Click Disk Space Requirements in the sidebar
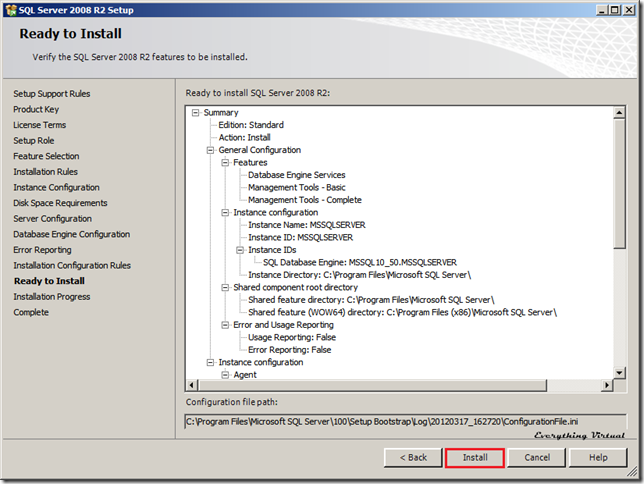The image size is (644, 484). (60, 203)
